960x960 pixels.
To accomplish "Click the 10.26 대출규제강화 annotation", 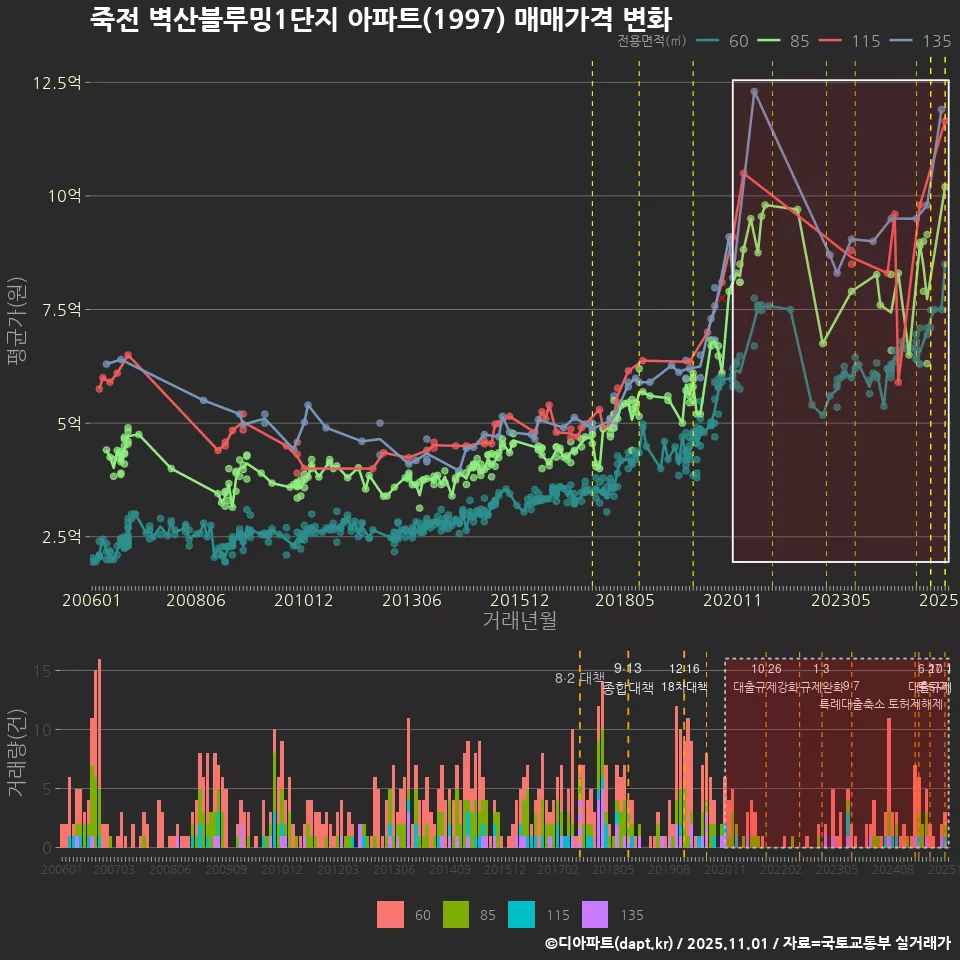I will tap(766, 678).
